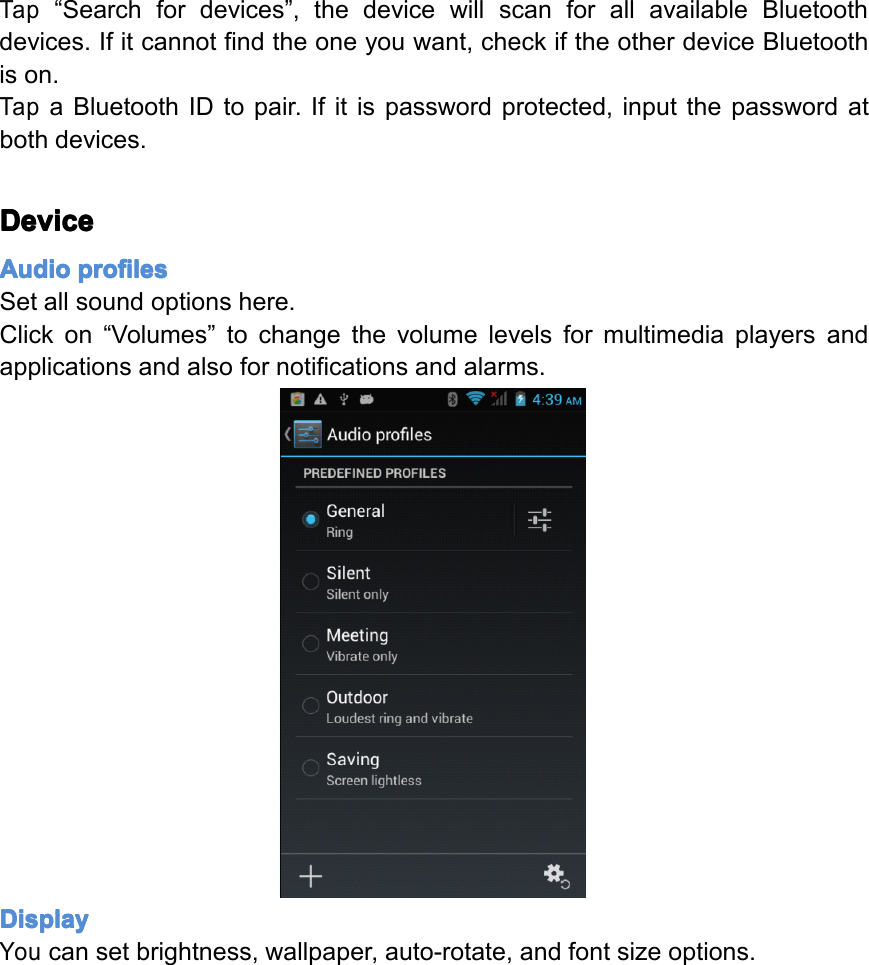Image resolution: width=869 pixels, height=965 pixels.
Task: Enable the Saving screen lightless profile
Action: click(x=310, y=768)
